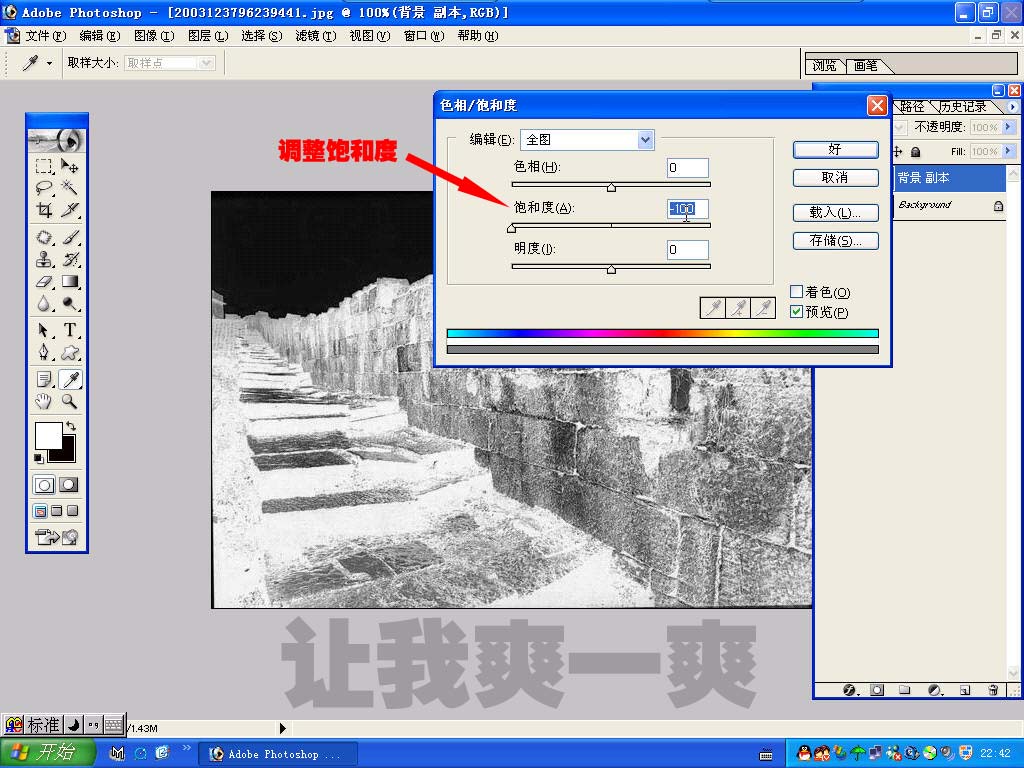Choose the Zoom magnifier tool
1024x768 pixels.
70,401
